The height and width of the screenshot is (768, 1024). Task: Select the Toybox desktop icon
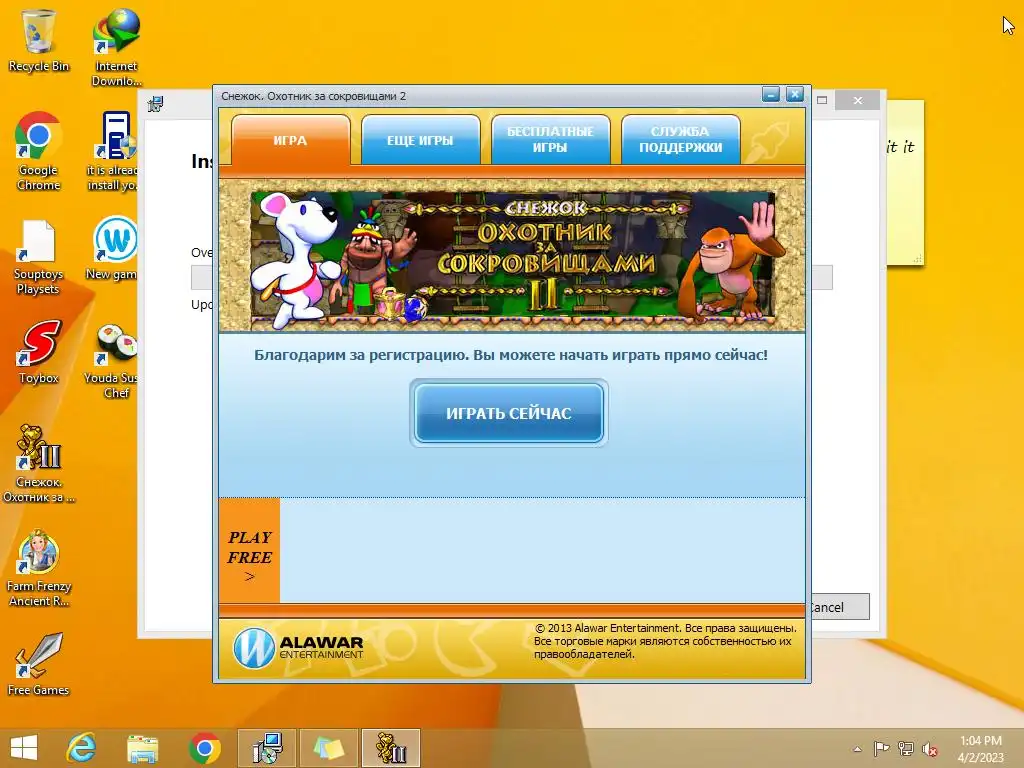point(39,351)
